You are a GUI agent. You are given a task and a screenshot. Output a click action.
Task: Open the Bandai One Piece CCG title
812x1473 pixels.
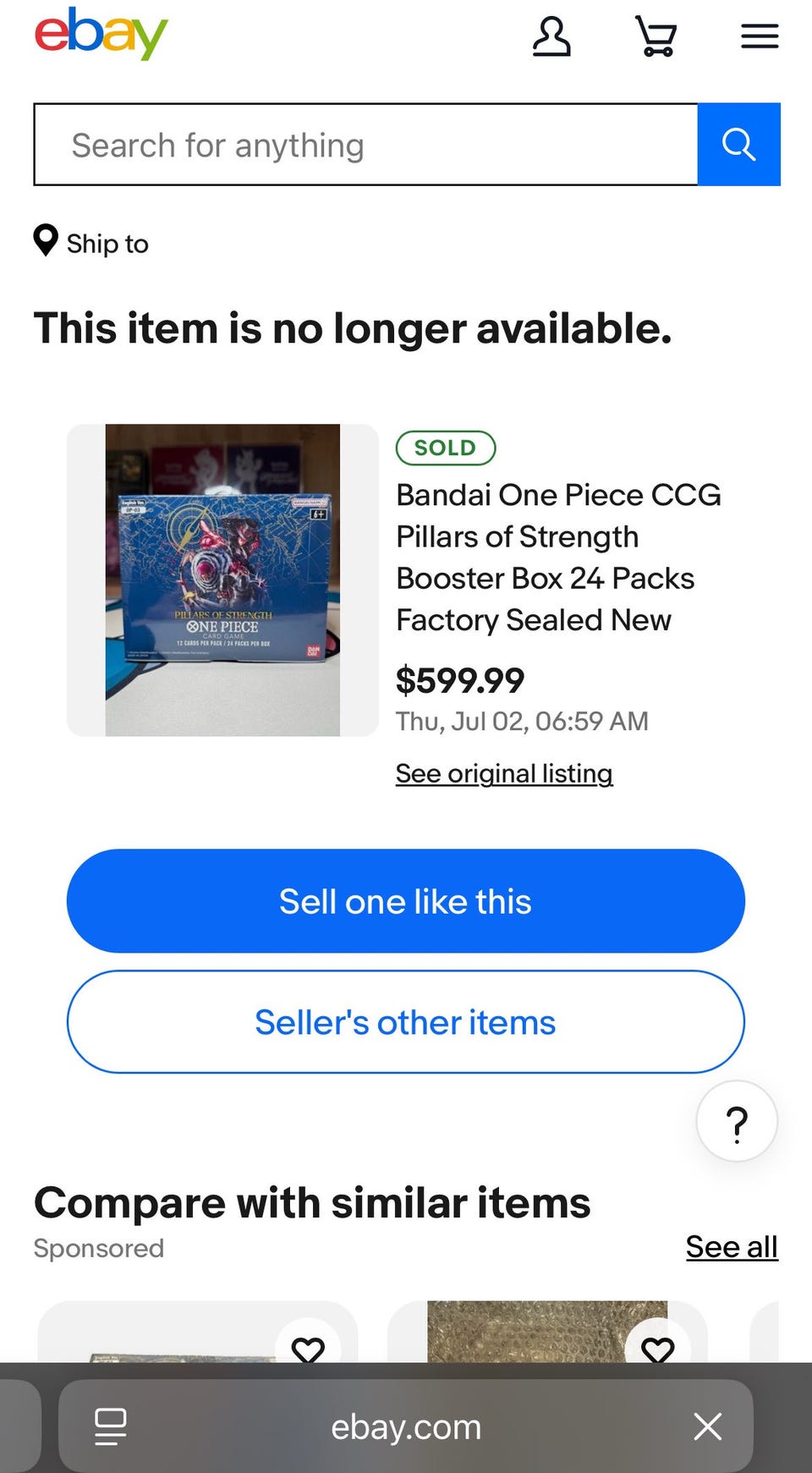click(558, 558)
